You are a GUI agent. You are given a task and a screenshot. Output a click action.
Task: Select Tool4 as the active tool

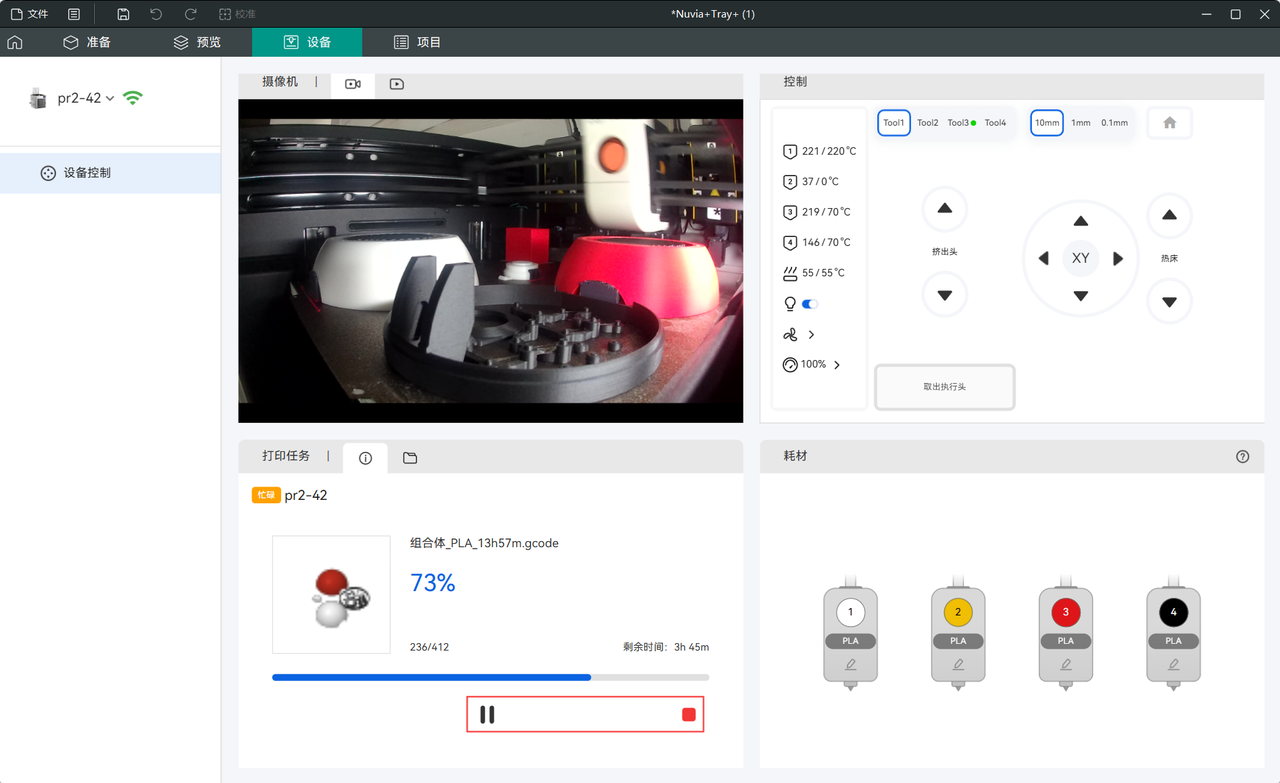pyautogui.click(x=995, y=123)
